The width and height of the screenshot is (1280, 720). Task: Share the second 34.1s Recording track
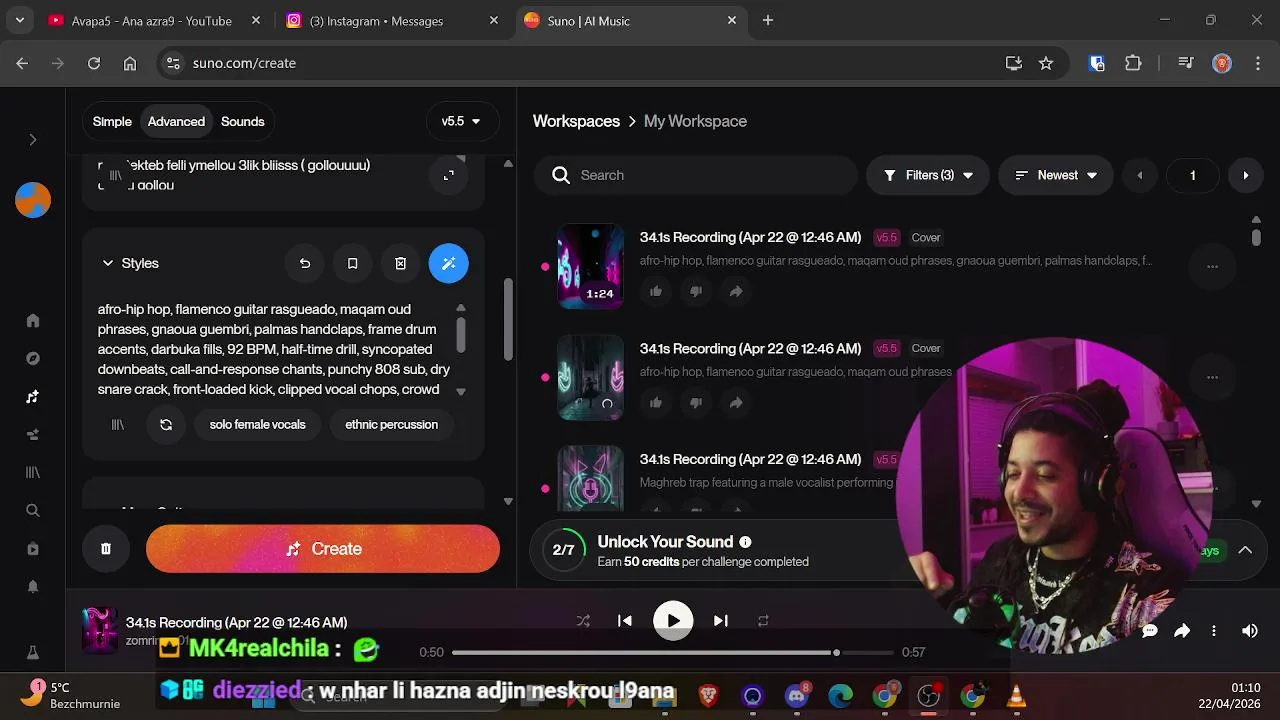[x=736, y=402]
